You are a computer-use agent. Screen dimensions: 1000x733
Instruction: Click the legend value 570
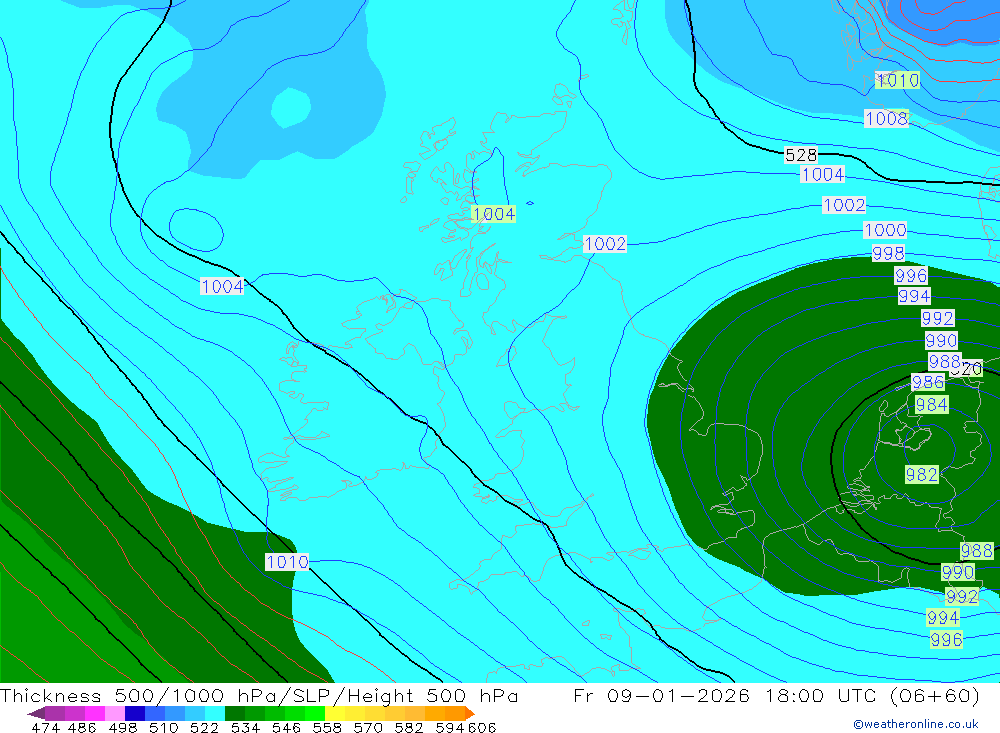368,727
